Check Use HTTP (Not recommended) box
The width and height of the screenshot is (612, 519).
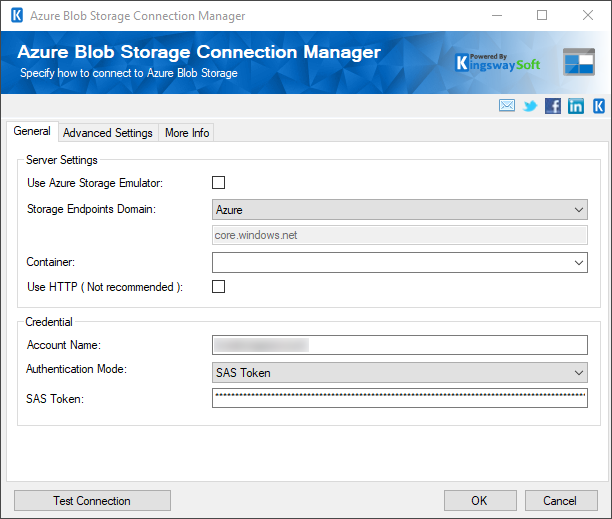[x=218, y=286]
